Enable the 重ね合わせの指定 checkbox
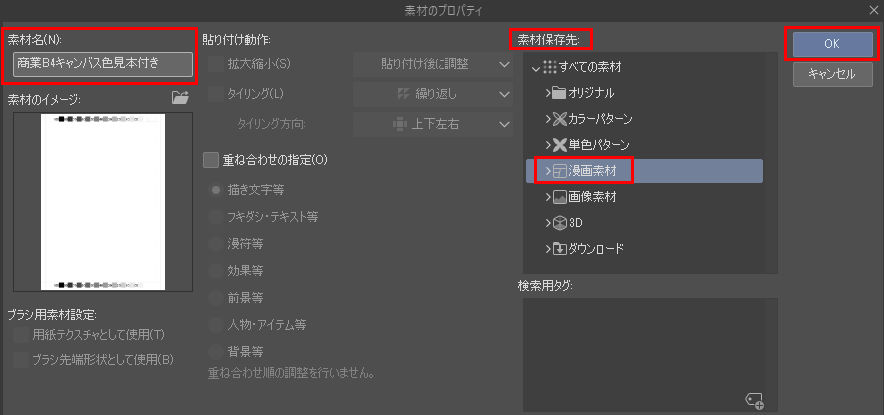The height and width of the screenshot is (415, 884). coord(211,160)
